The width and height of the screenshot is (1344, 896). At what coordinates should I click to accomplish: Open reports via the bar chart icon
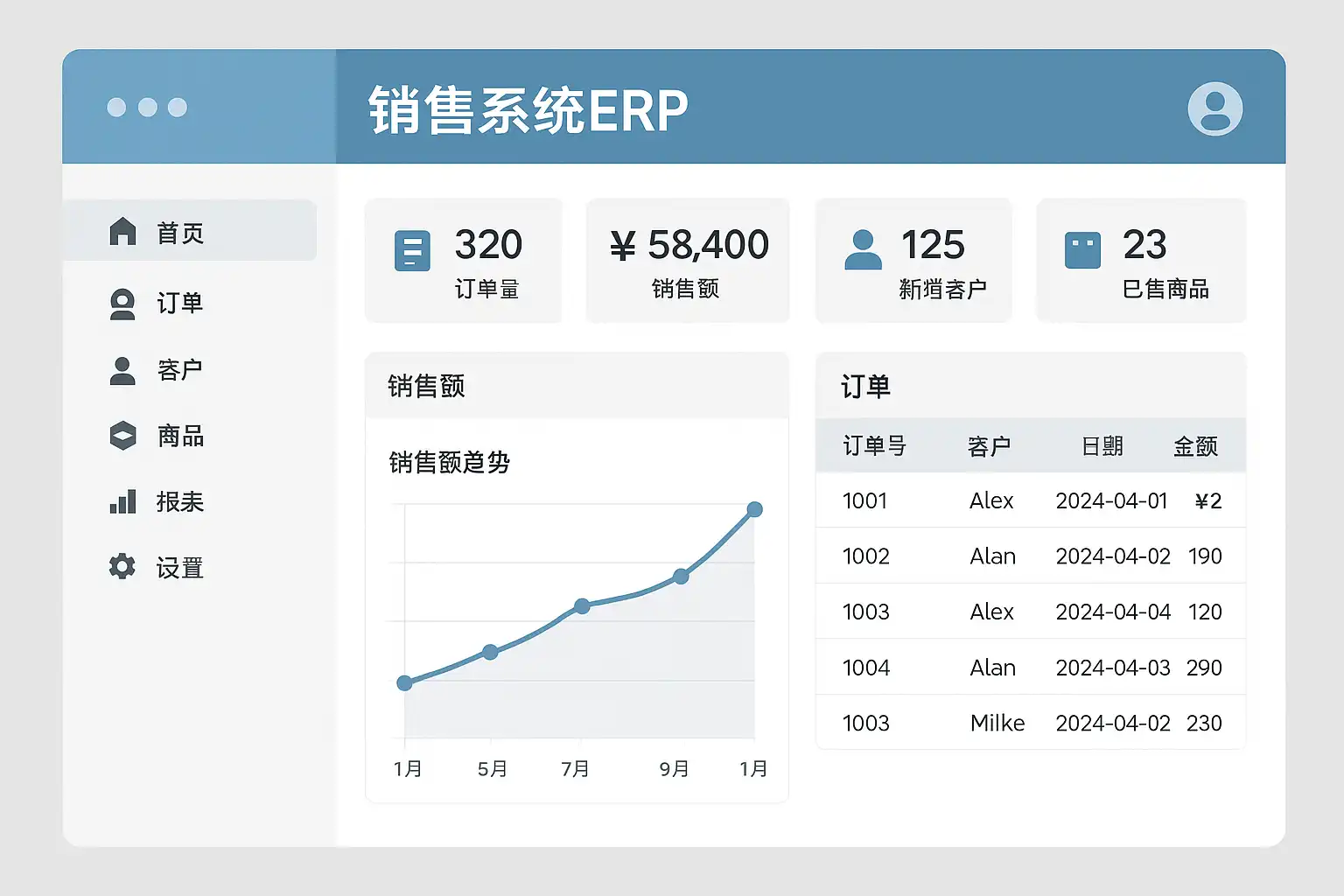[122, 501]
